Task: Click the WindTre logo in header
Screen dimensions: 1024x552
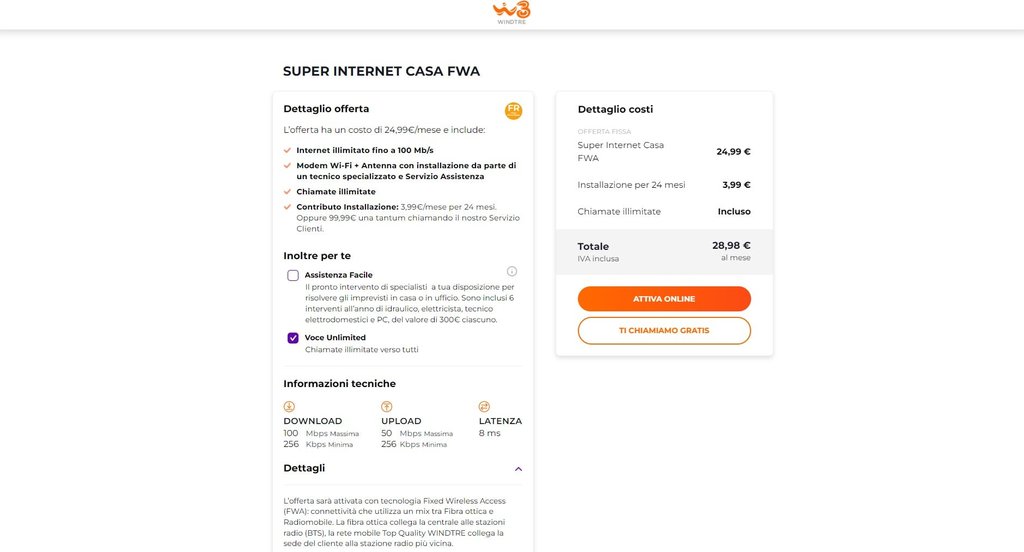Action: click(511, 13)
